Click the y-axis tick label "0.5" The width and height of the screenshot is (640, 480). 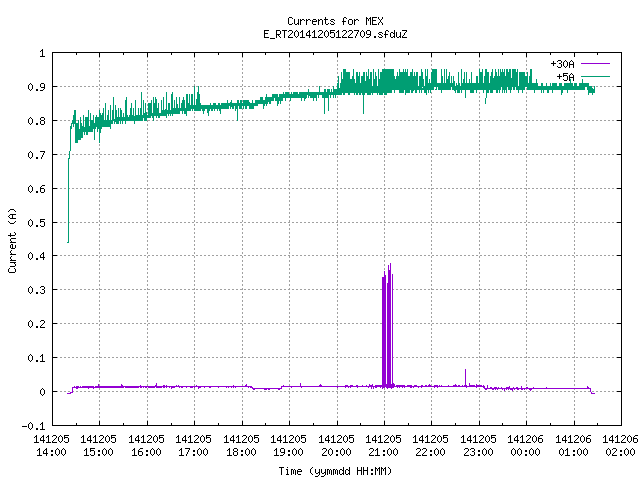tap(36, 222)
